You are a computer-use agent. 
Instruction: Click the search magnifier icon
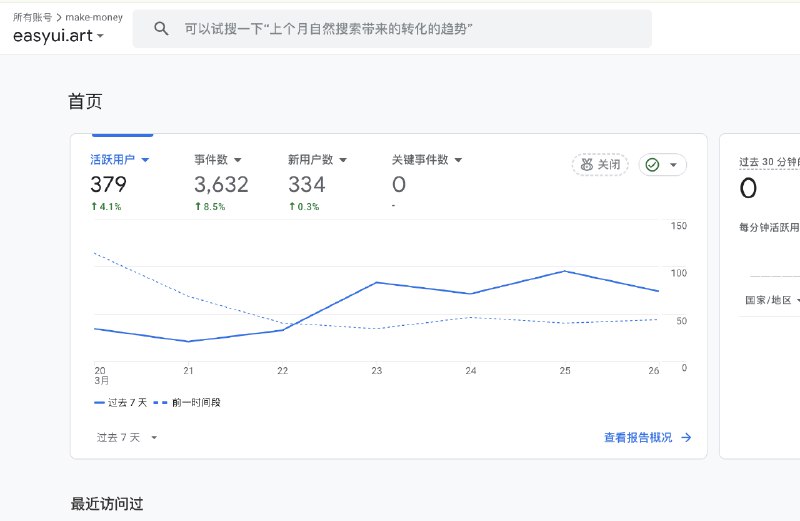click(161, 29)
